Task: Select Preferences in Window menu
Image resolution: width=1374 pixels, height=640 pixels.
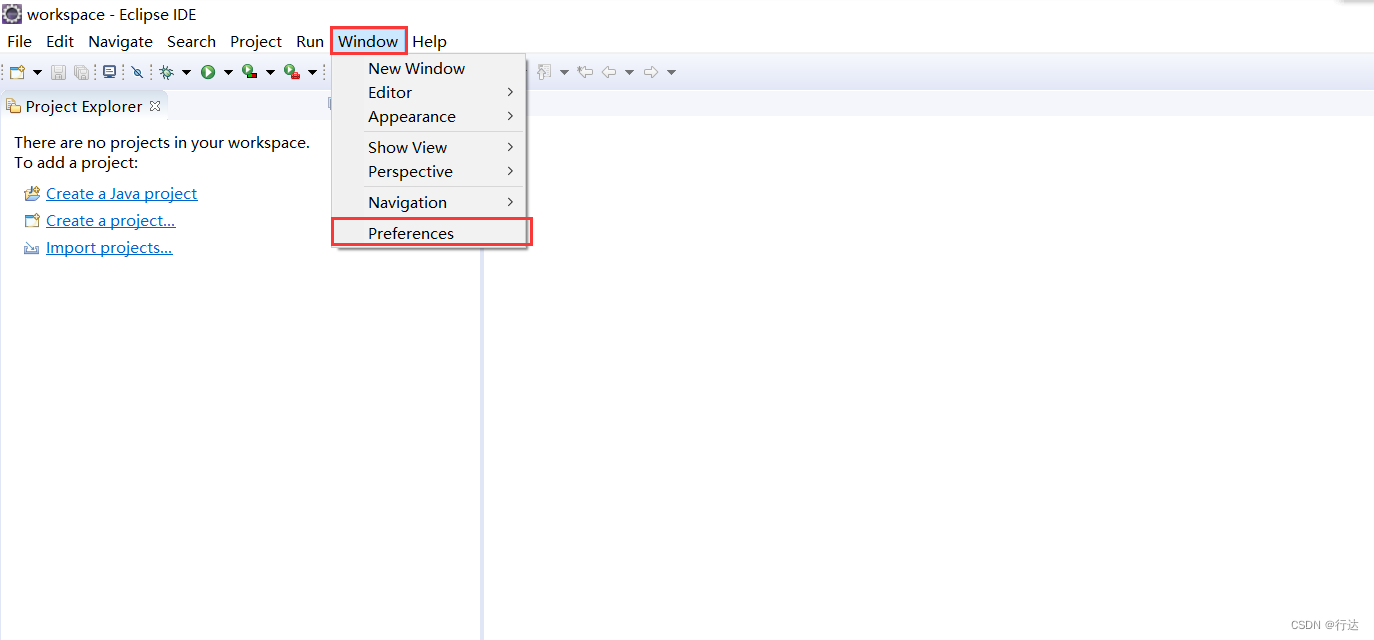Action: pos(431,233)
